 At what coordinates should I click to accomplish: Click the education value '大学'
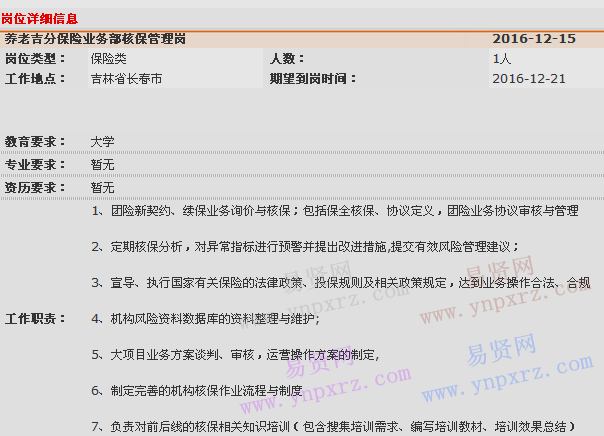click(x=102, y=142)
